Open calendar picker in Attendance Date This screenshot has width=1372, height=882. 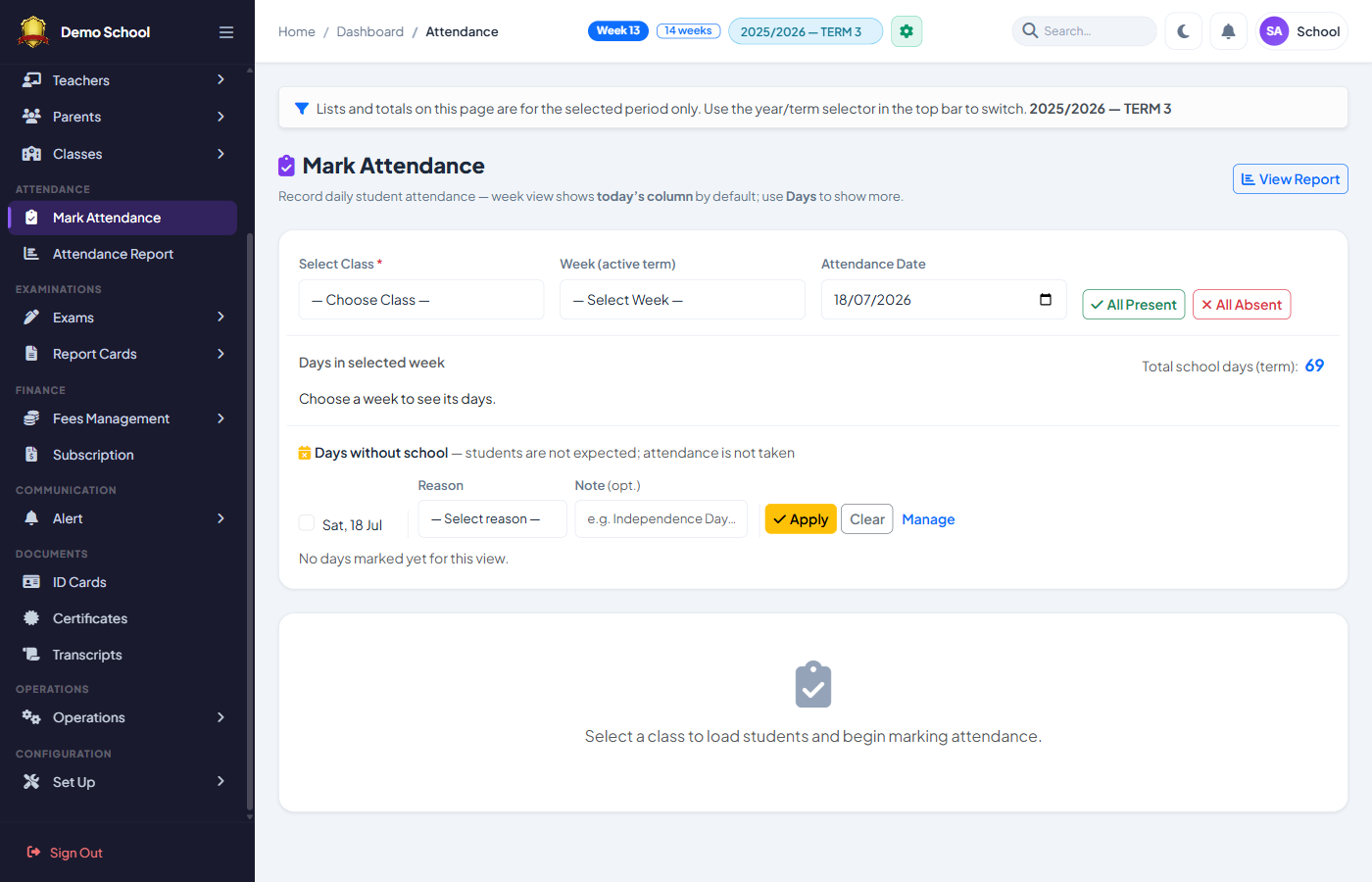1046,300
